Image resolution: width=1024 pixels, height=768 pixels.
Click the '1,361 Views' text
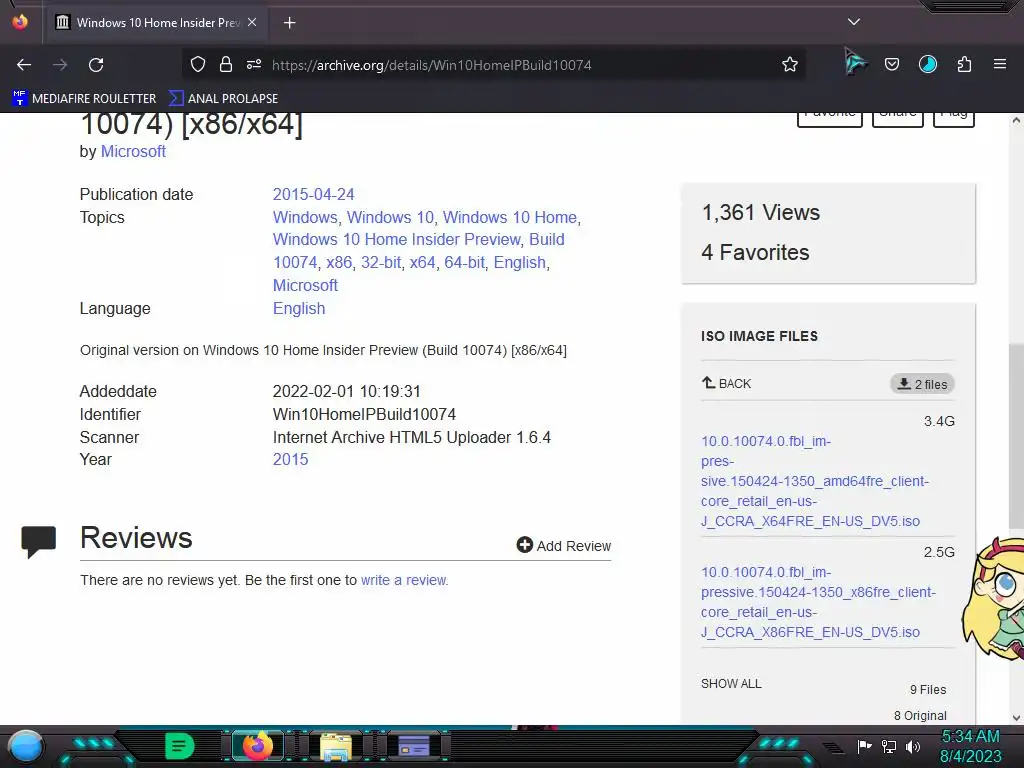pyautogui.click(x=761, y=213)
